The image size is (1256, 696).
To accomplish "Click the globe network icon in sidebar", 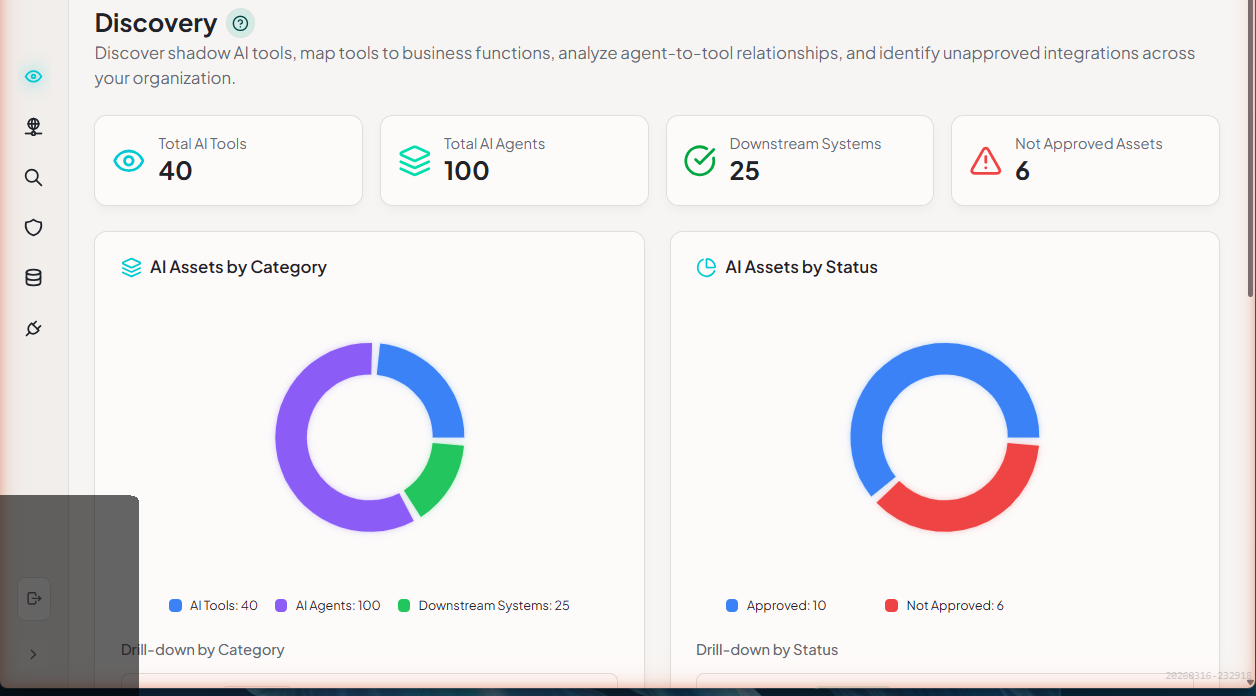I will [x=33, y=127].
